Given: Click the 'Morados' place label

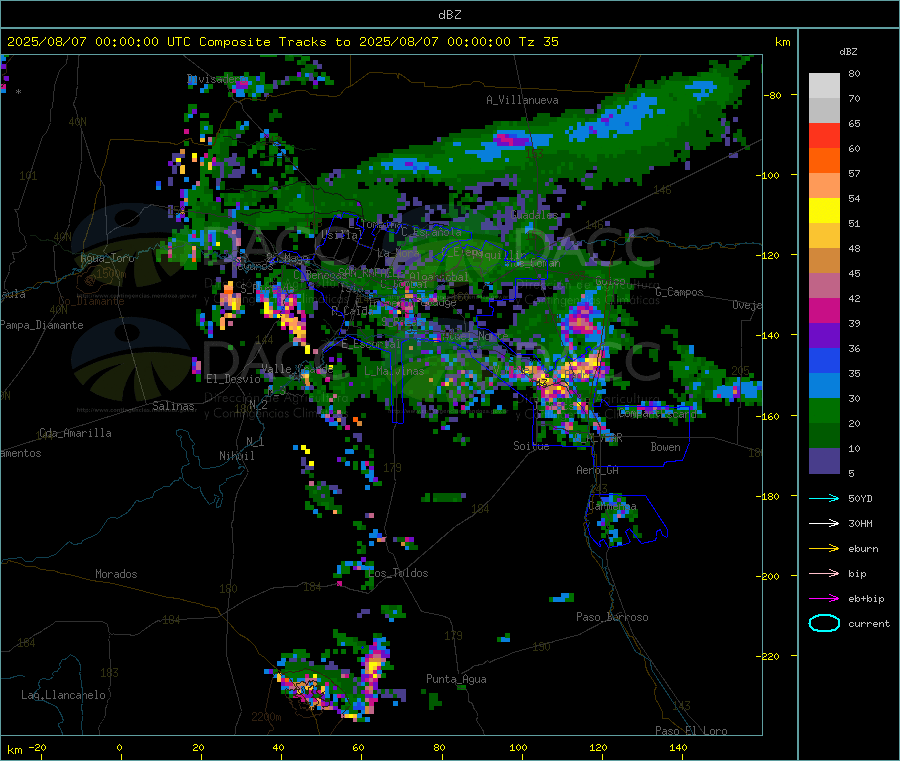Looking at the screenshot, I should point(116,574).
